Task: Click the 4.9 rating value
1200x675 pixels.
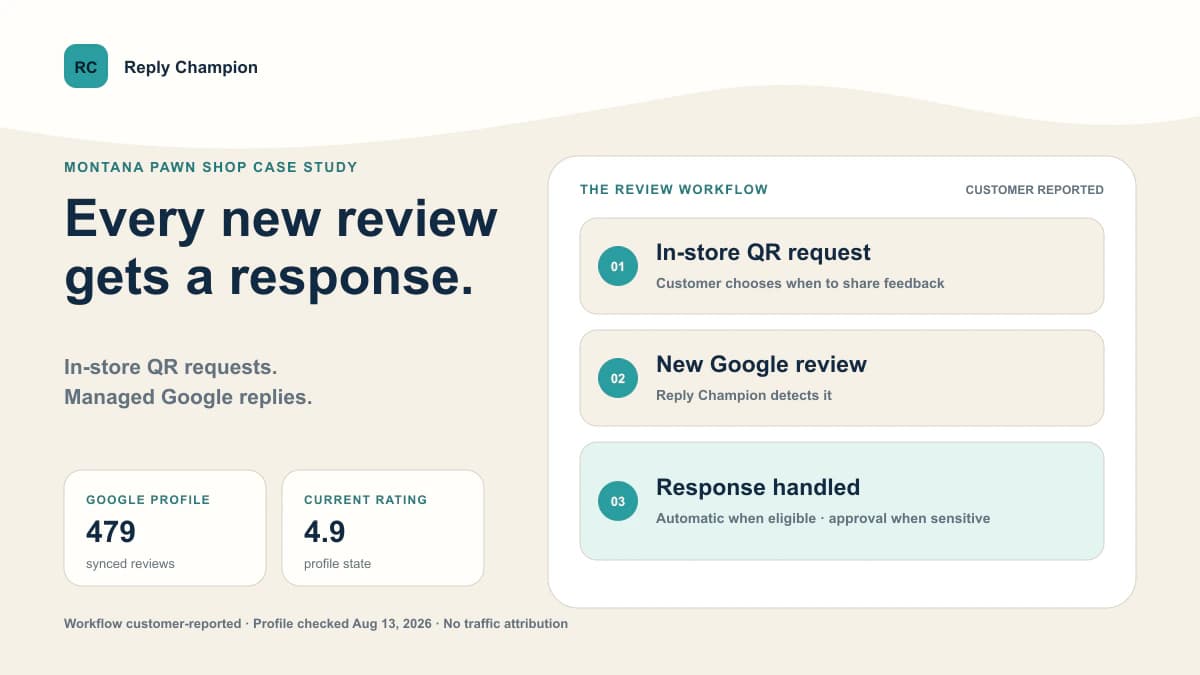Action: tap(325, 531)
